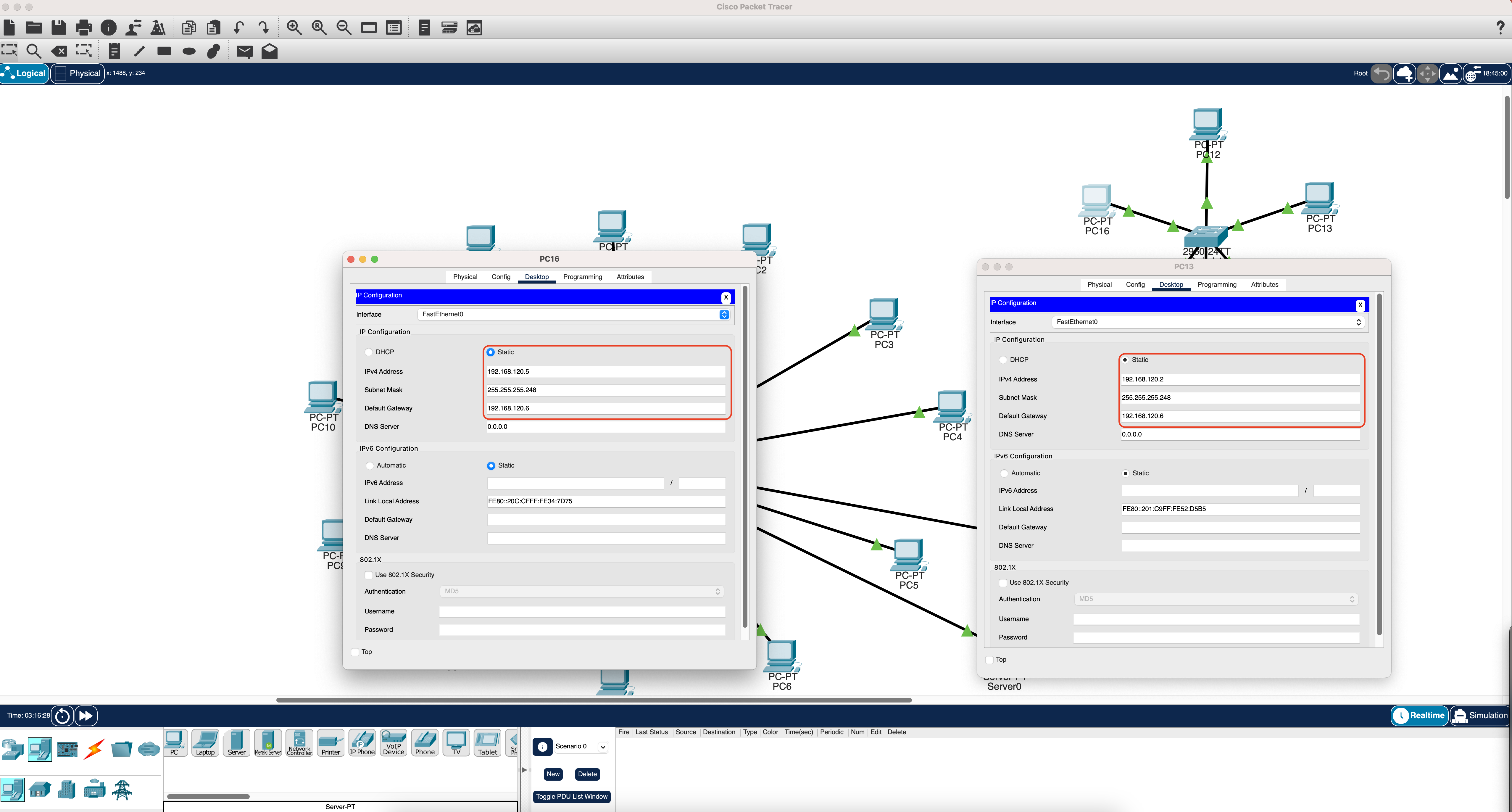This screenshot has height=812, width=1512.
Task: Choose the Inspect magnifier tool
Action: click(x=34, y=52)
